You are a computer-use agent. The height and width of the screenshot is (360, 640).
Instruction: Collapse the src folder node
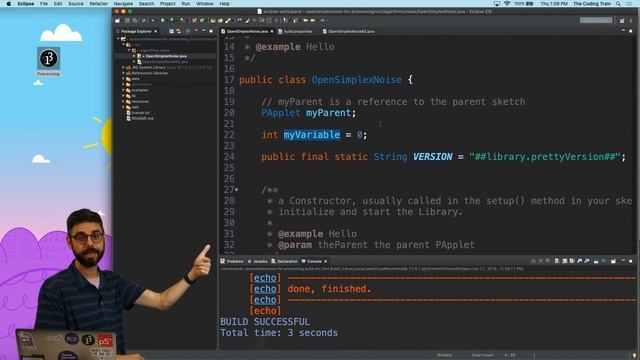tap(123, 45)
